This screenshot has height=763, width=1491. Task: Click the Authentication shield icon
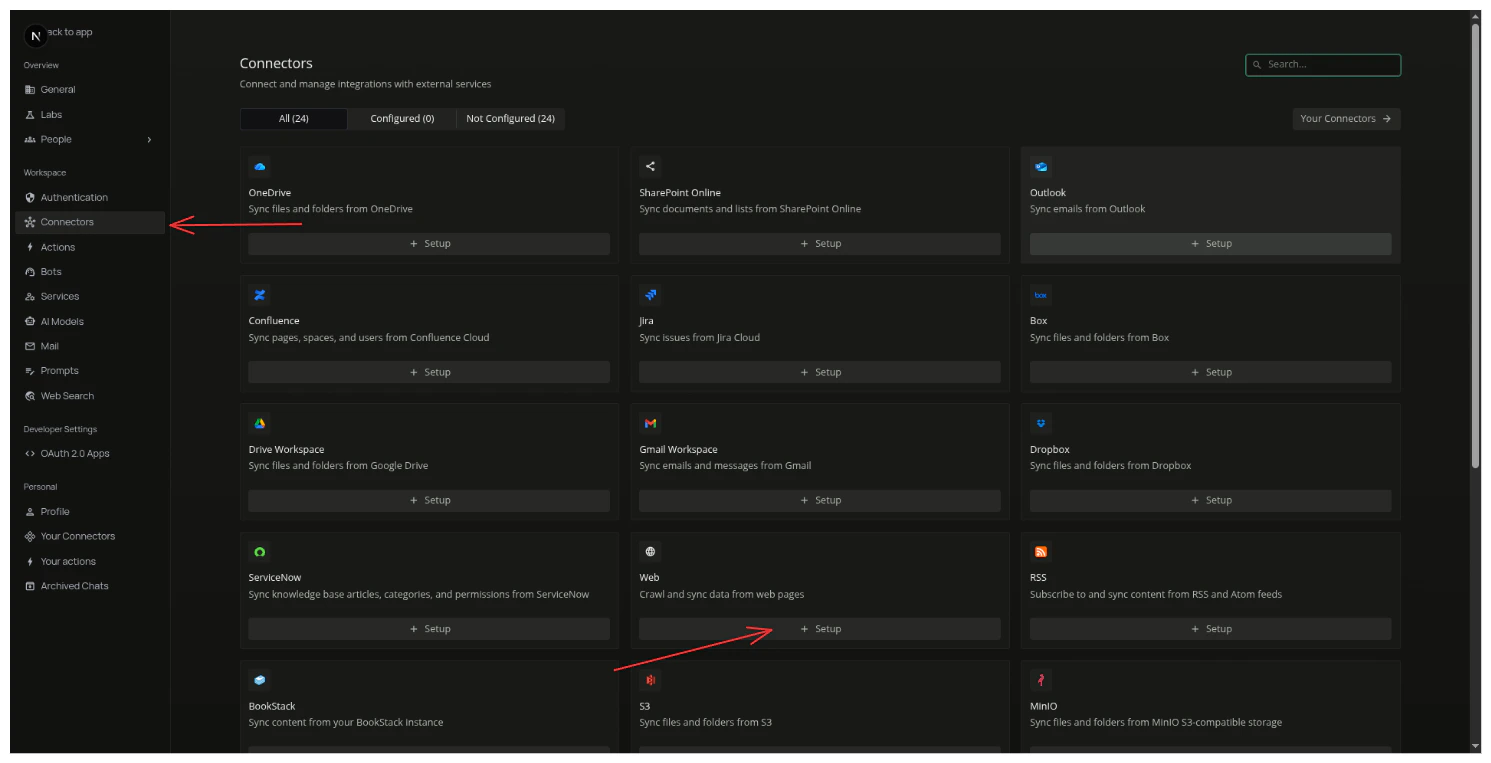coord(30,198)
